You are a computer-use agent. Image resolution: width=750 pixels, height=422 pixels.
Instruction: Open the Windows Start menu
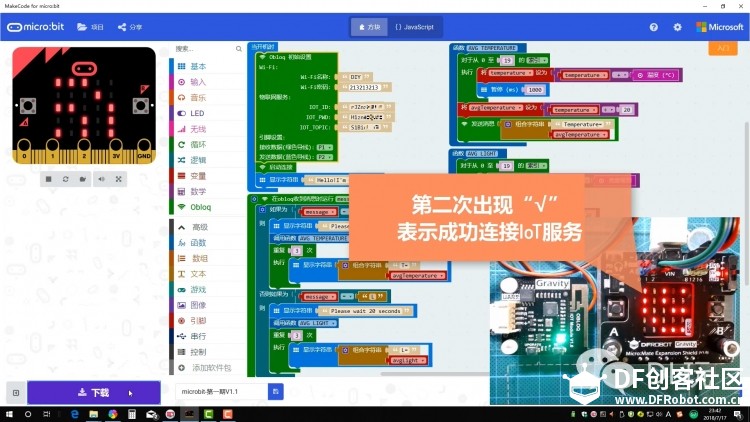(x=9, y=414)
